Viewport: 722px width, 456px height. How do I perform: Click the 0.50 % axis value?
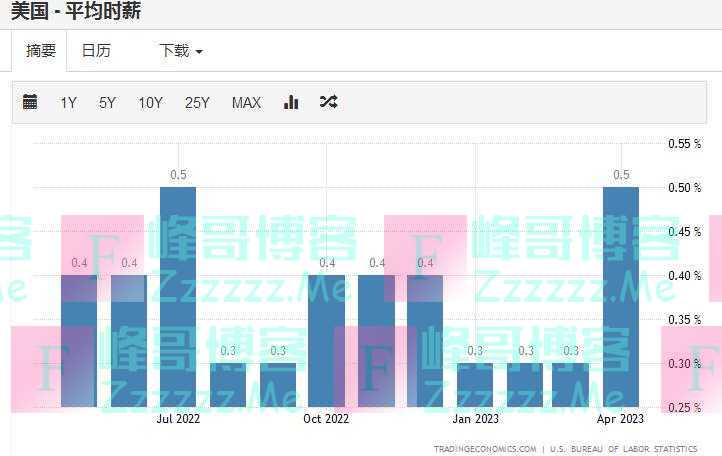point(685,187)
